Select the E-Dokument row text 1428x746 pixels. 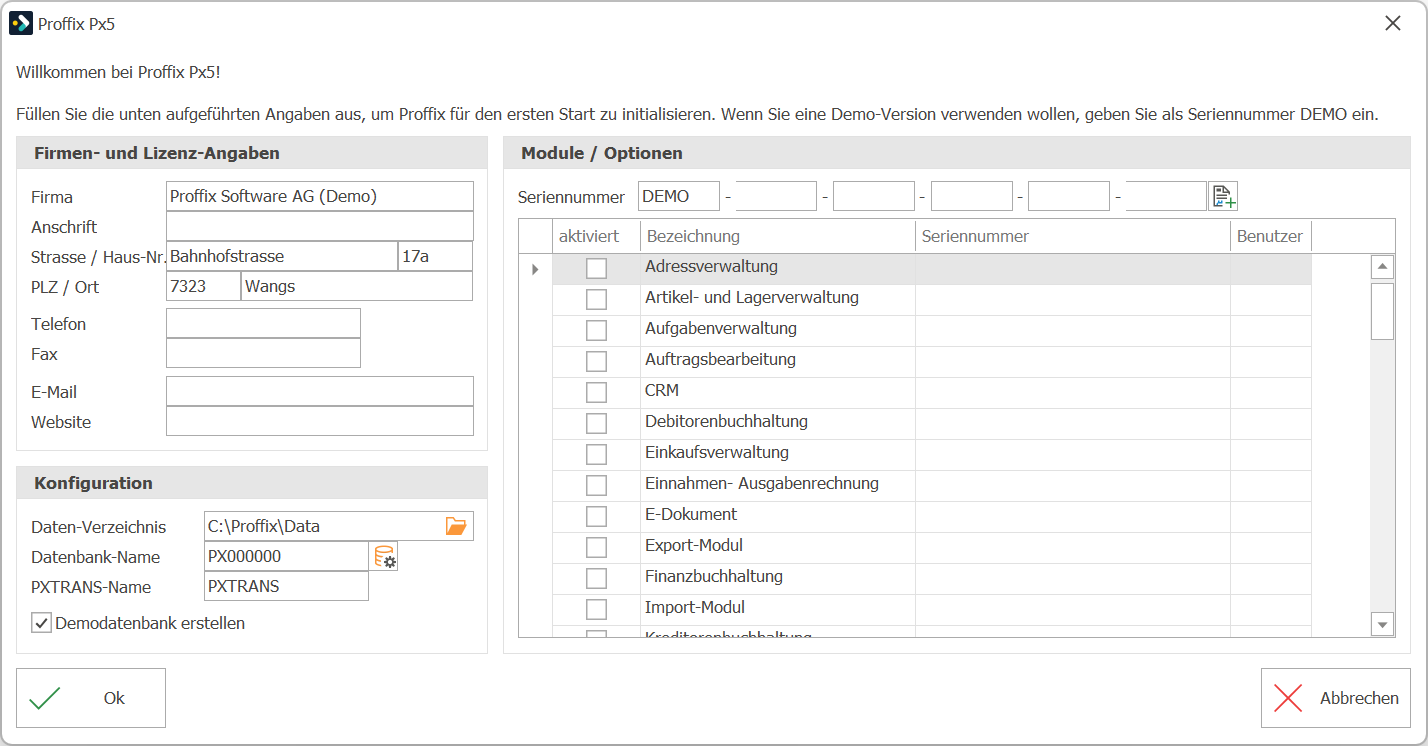pos(691,514)
